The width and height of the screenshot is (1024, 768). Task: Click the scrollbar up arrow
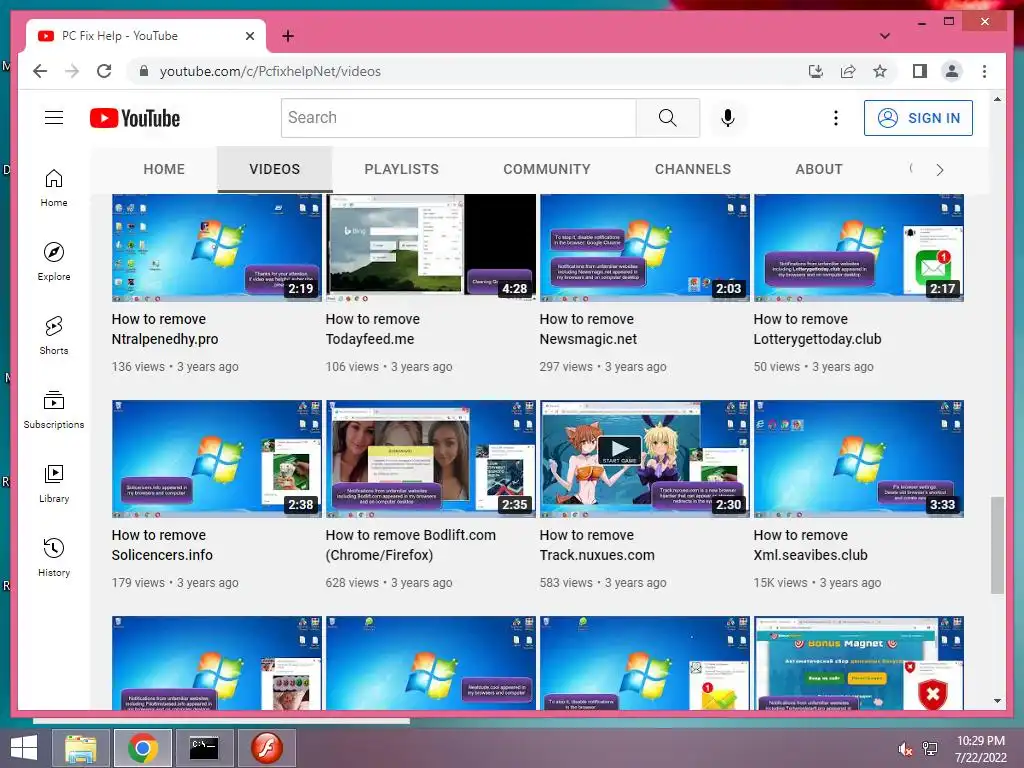point(997,99)
